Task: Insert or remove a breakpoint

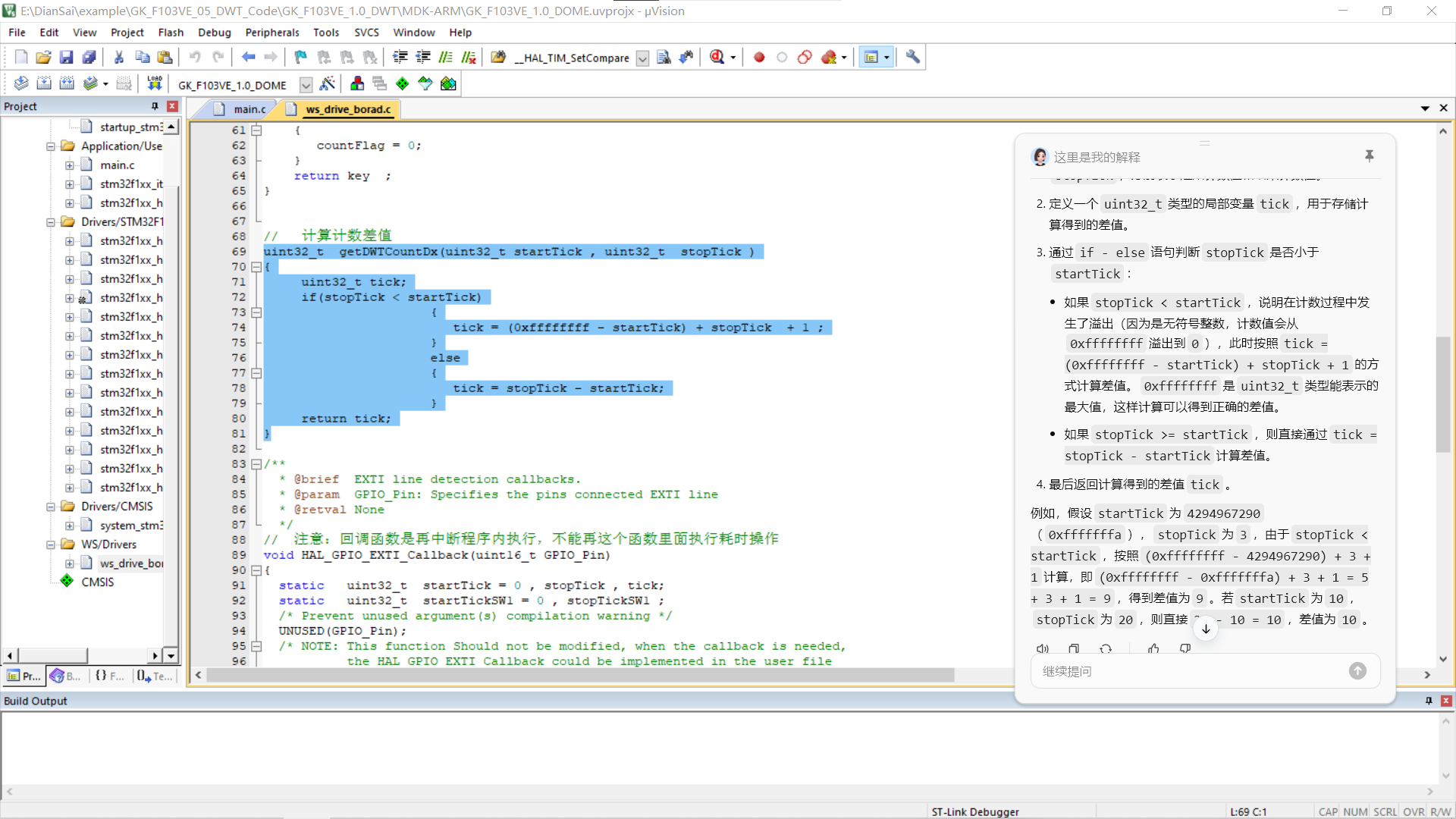Action: pyautogui.click(x=759, y=57)
